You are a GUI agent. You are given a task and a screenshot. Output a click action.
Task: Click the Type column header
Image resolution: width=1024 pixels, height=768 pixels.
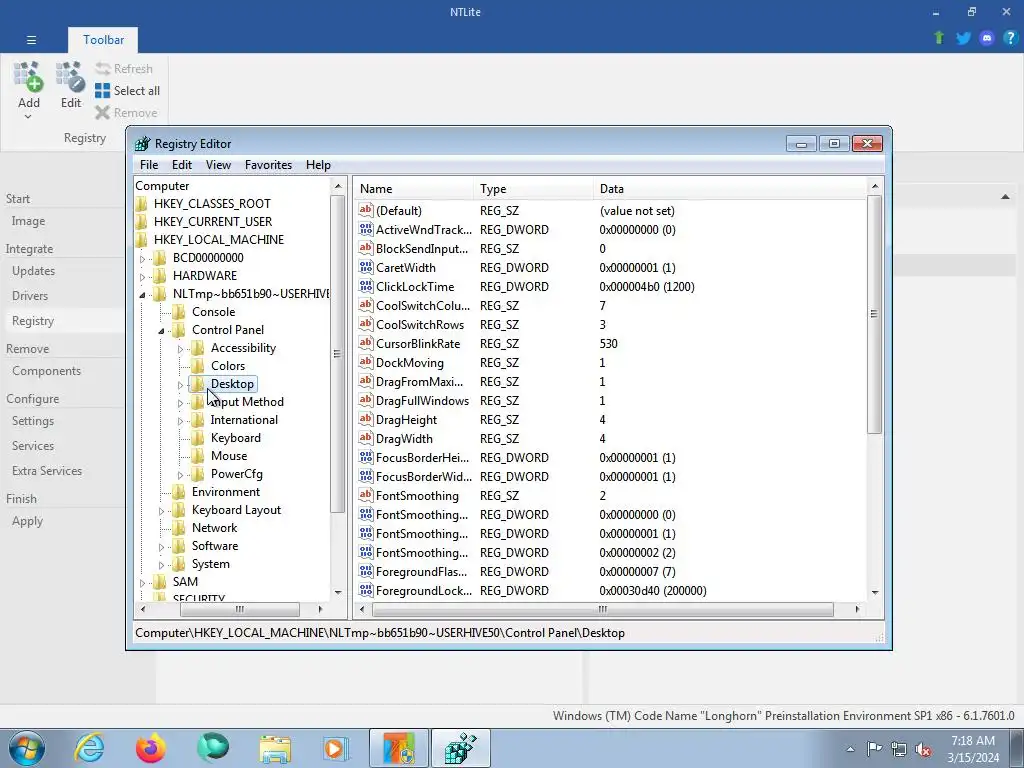[533, 189]
